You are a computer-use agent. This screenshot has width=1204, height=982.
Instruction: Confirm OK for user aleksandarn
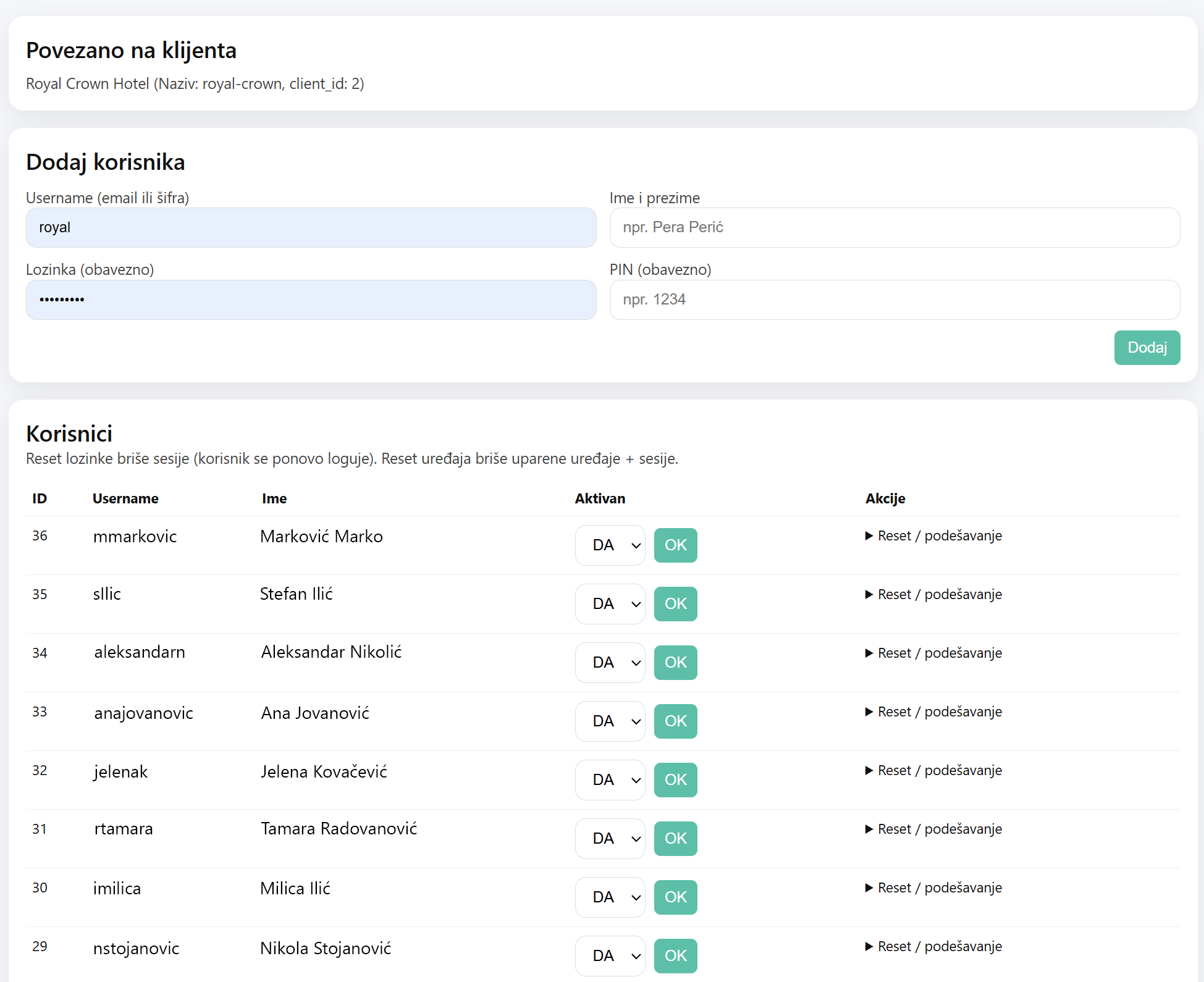point(675,663)
